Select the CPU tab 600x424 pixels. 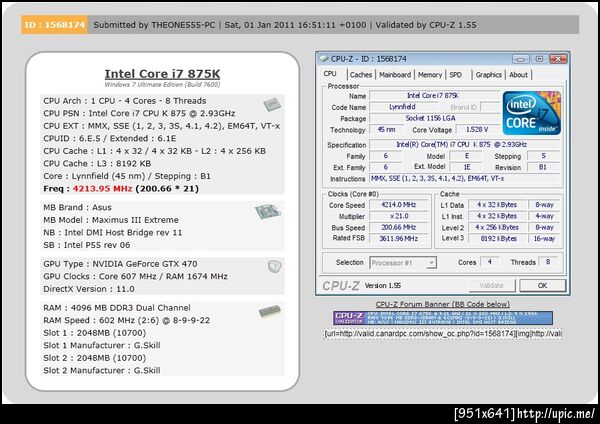[330, 73]
